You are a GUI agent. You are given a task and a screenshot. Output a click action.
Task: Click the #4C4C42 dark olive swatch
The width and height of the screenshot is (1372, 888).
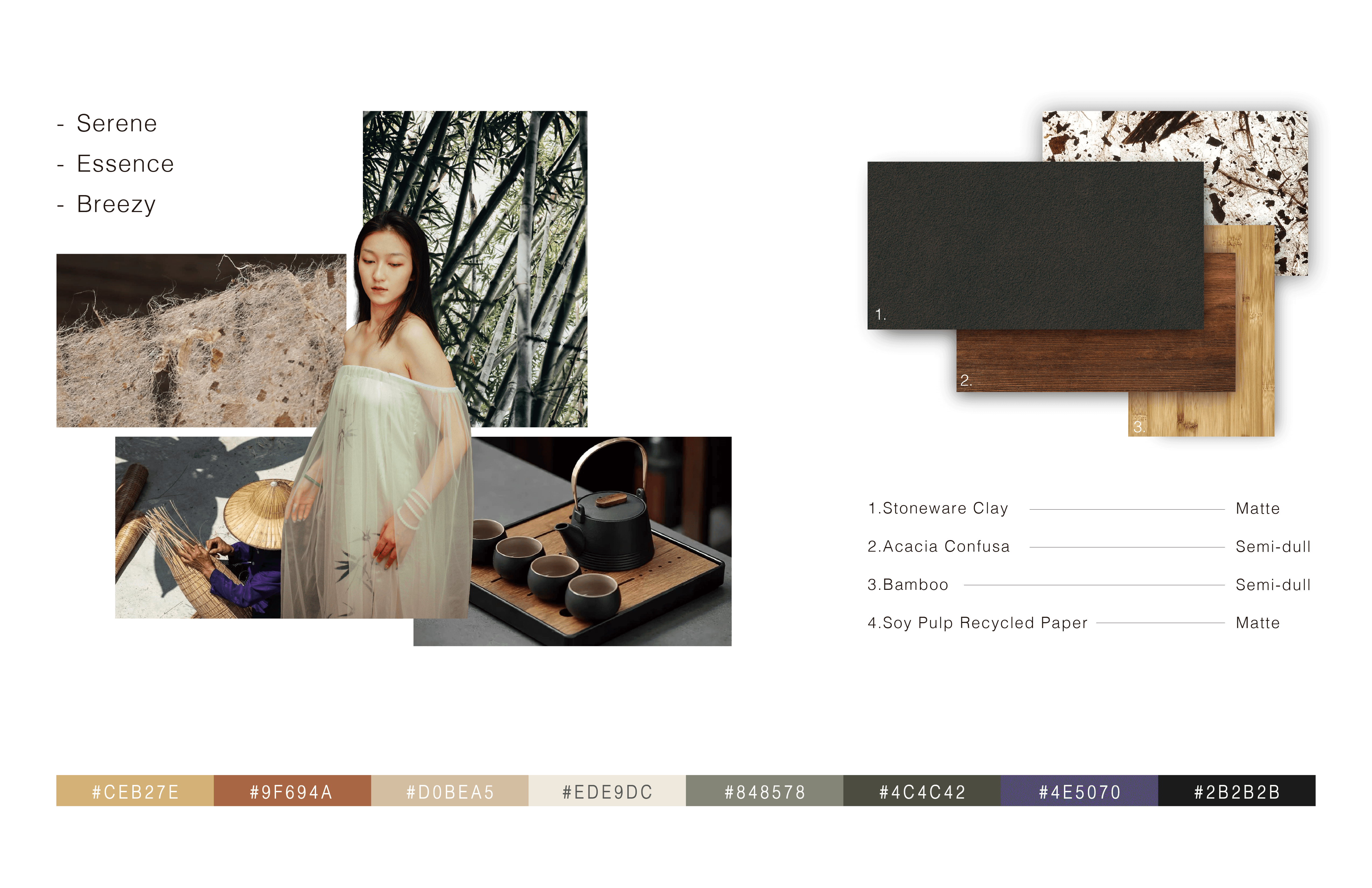point(922,791)
